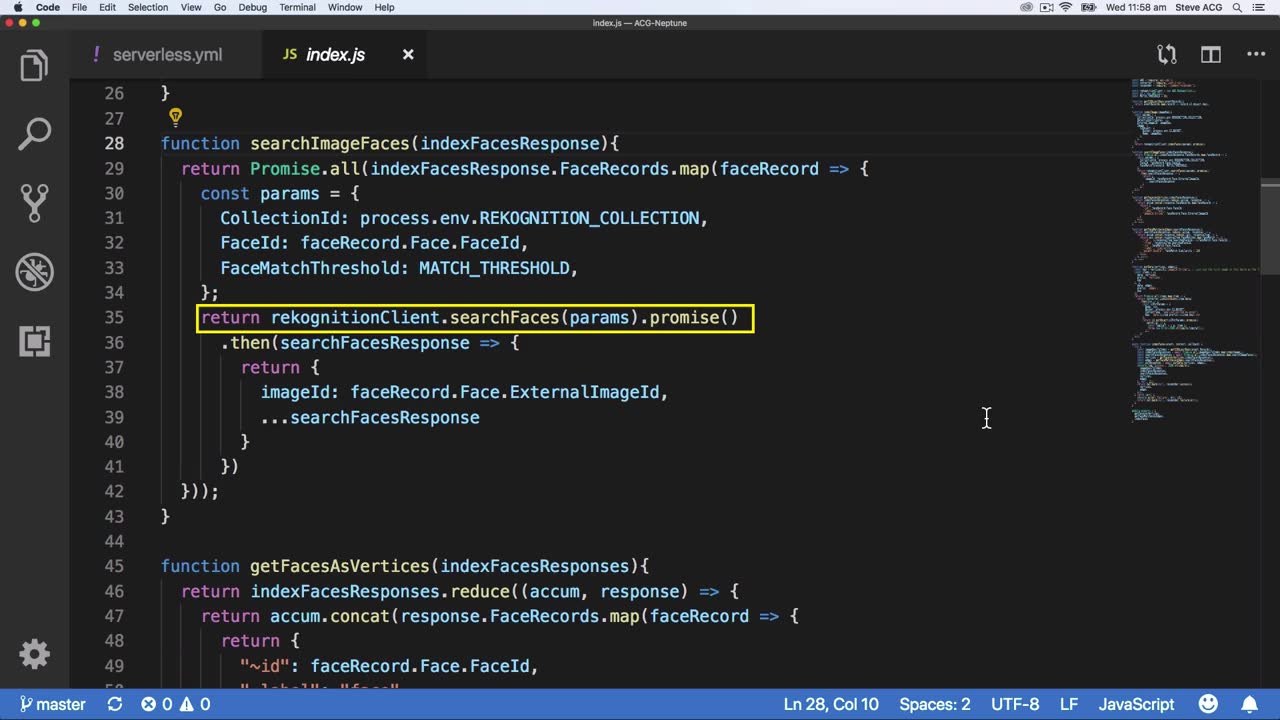Viewport: 1280px width, 720px height.
Task: Open the Terminal menu
Action: point(297,7)
